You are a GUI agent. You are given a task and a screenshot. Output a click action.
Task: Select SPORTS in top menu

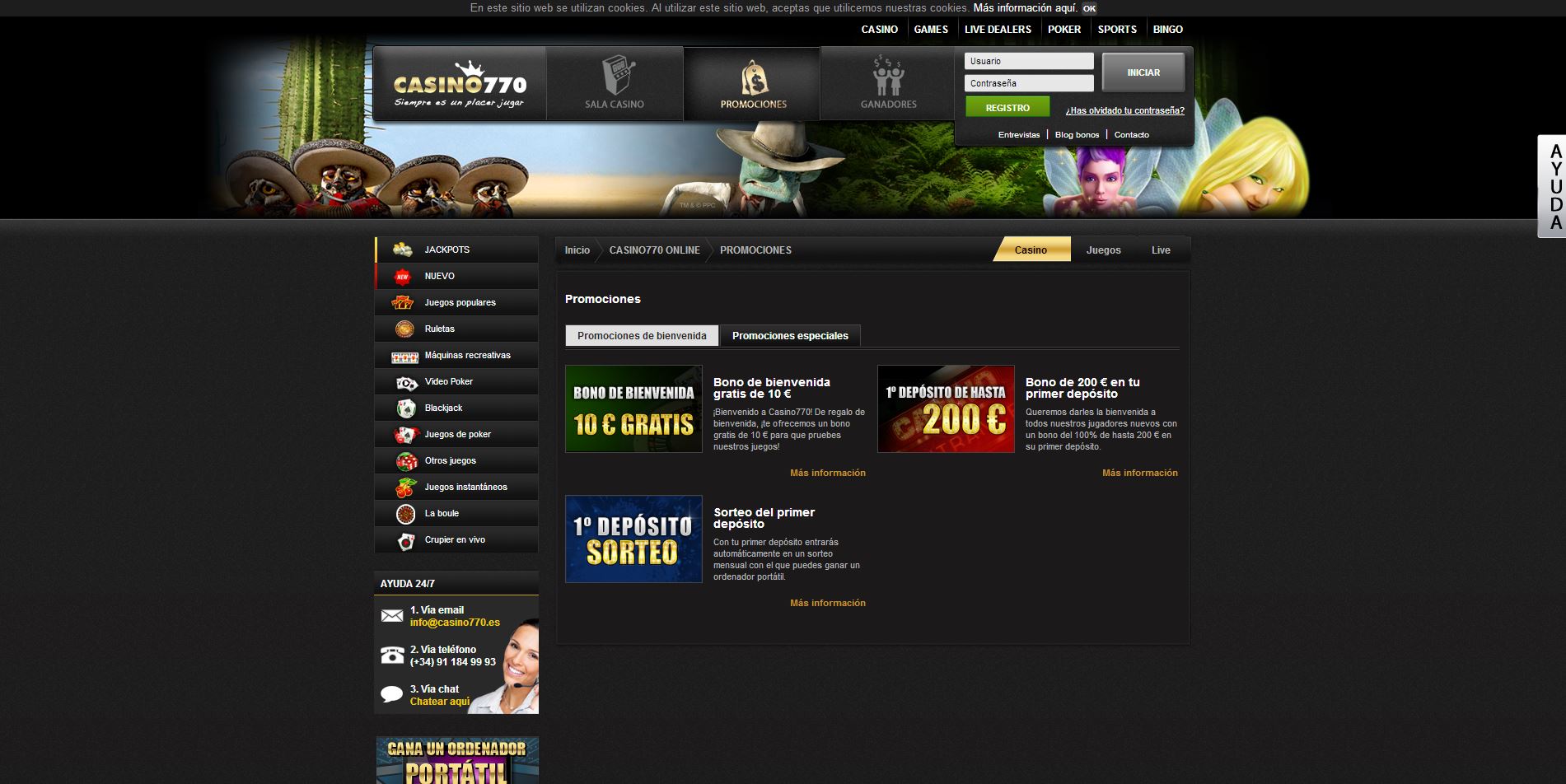1116,29
